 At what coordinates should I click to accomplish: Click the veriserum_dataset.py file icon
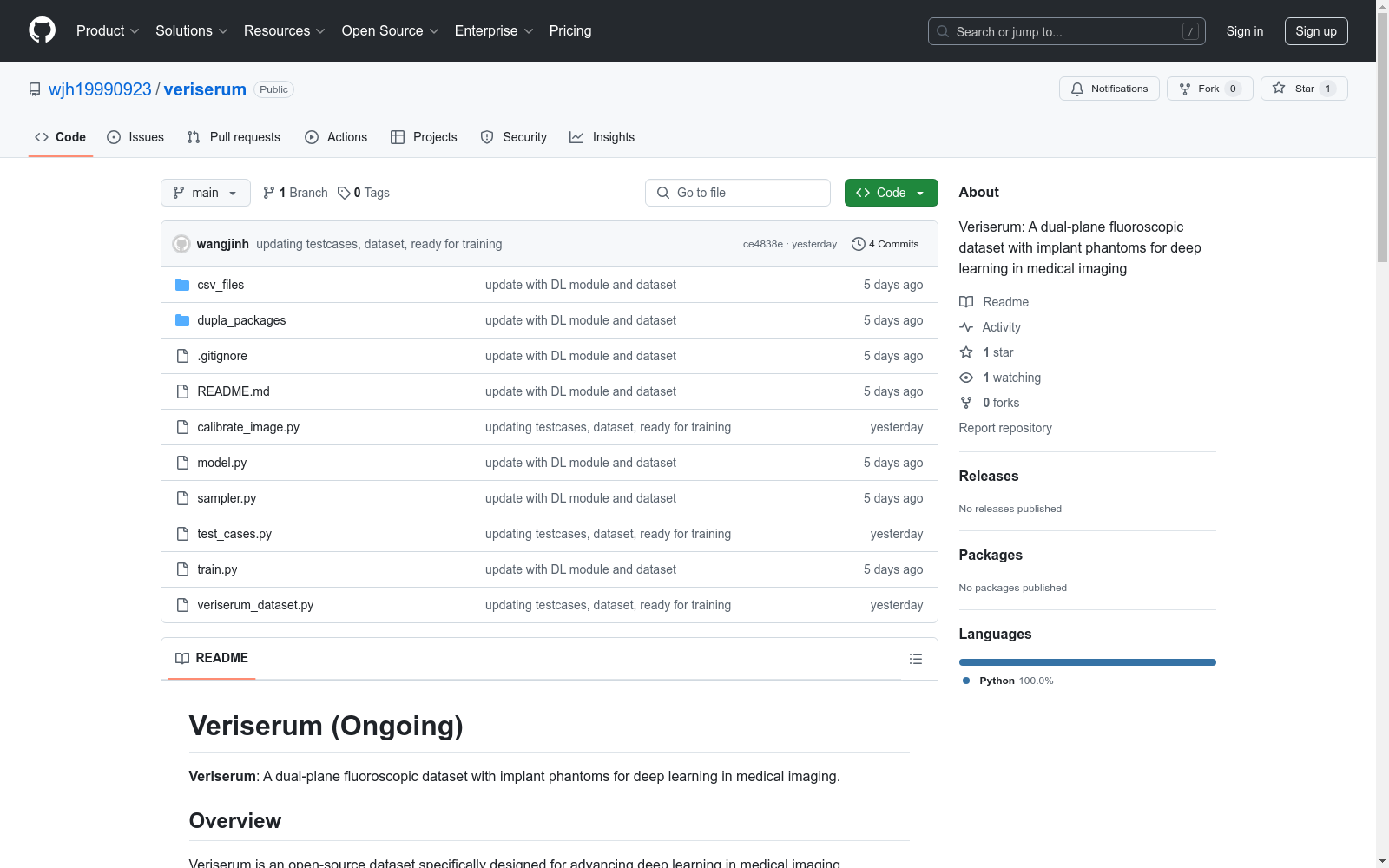click(182, 605)
